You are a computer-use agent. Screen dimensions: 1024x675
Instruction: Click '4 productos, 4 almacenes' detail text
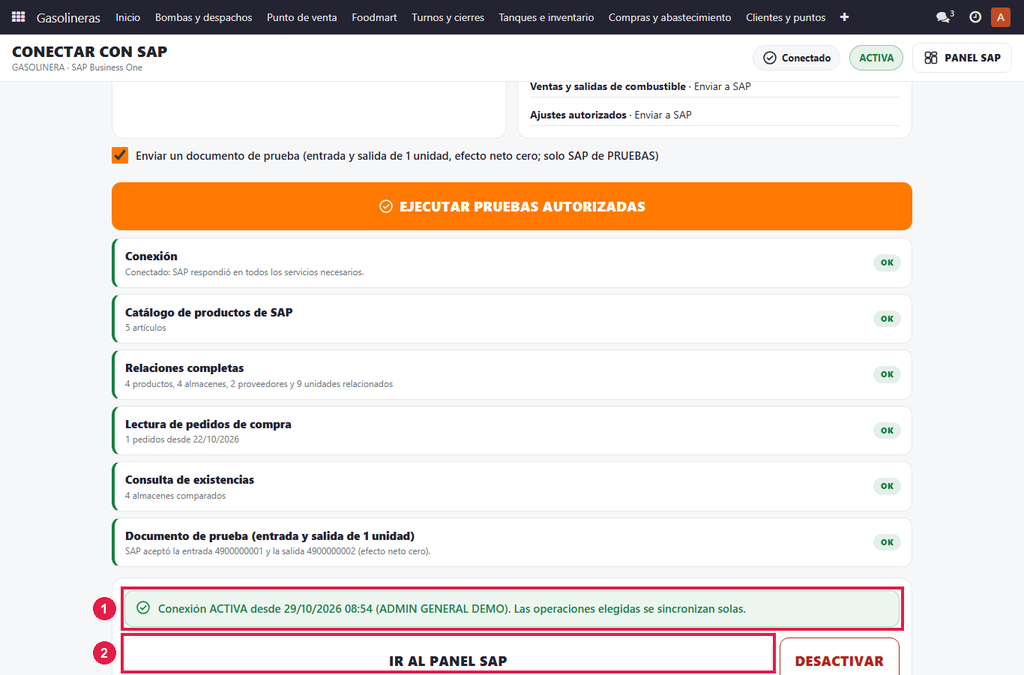point(259,384)
